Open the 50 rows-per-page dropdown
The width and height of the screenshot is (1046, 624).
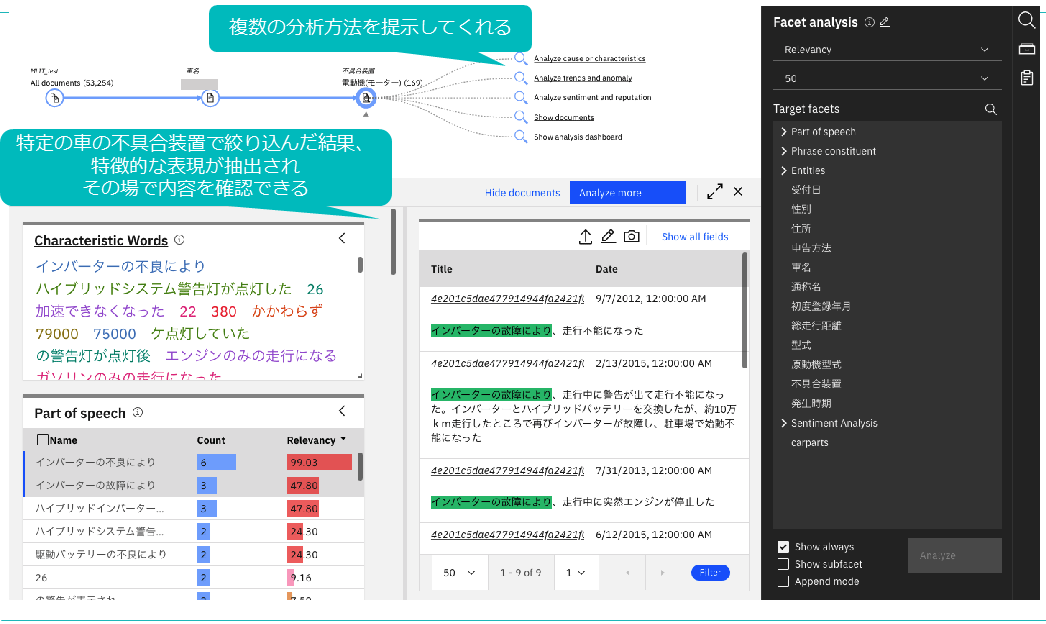tap(456, 573)
